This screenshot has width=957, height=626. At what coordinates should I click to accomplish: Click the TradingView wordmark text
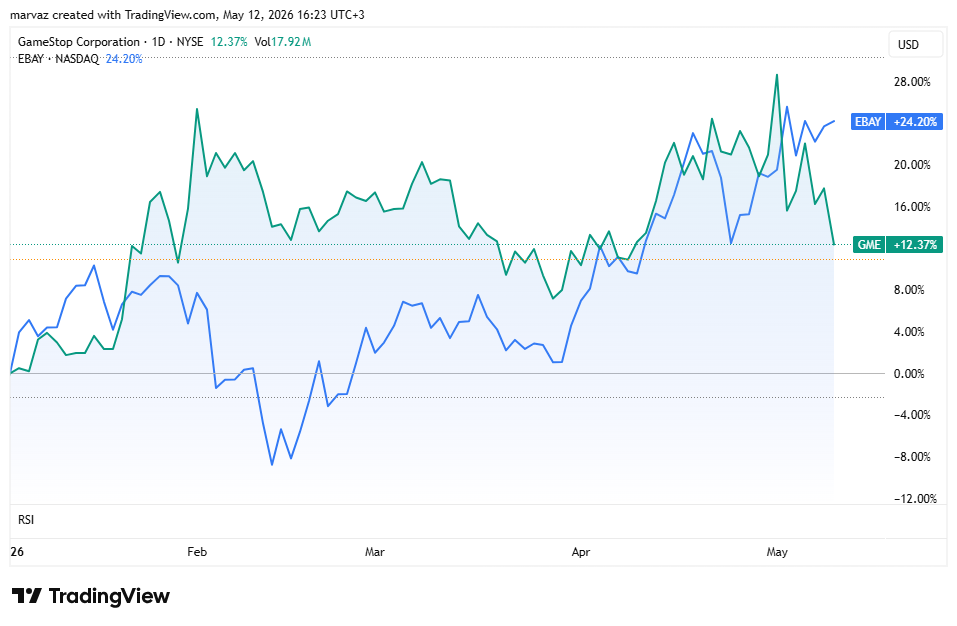click(109, 595)
